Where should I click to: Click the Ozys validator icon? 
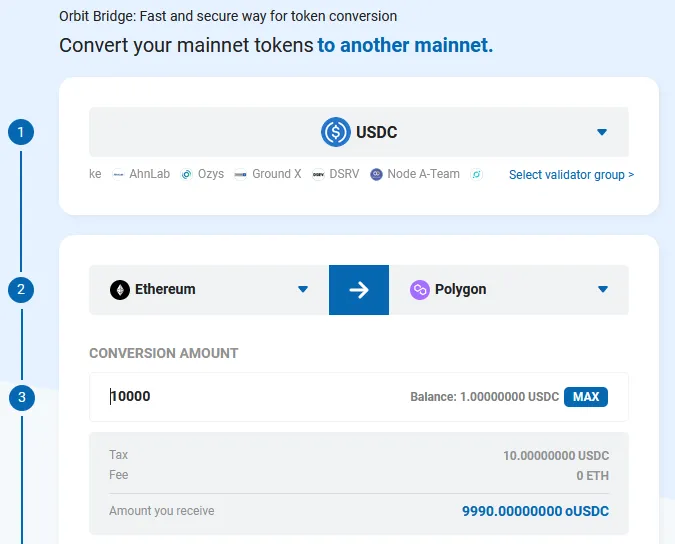pyautogui.click(x=186, y=174)
